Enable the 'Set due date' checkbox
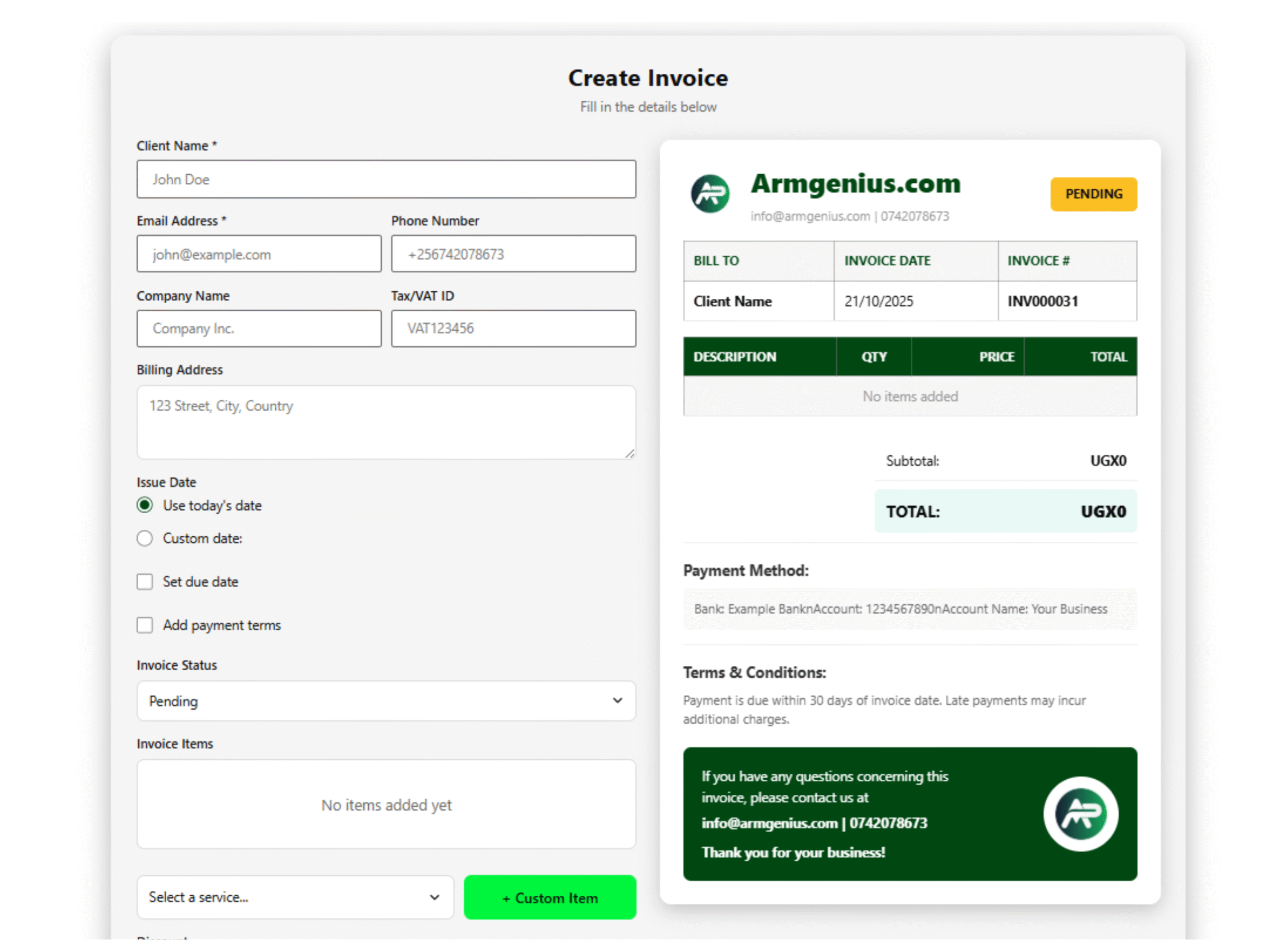Viewport: 1286px width, 952px height. 145,581
